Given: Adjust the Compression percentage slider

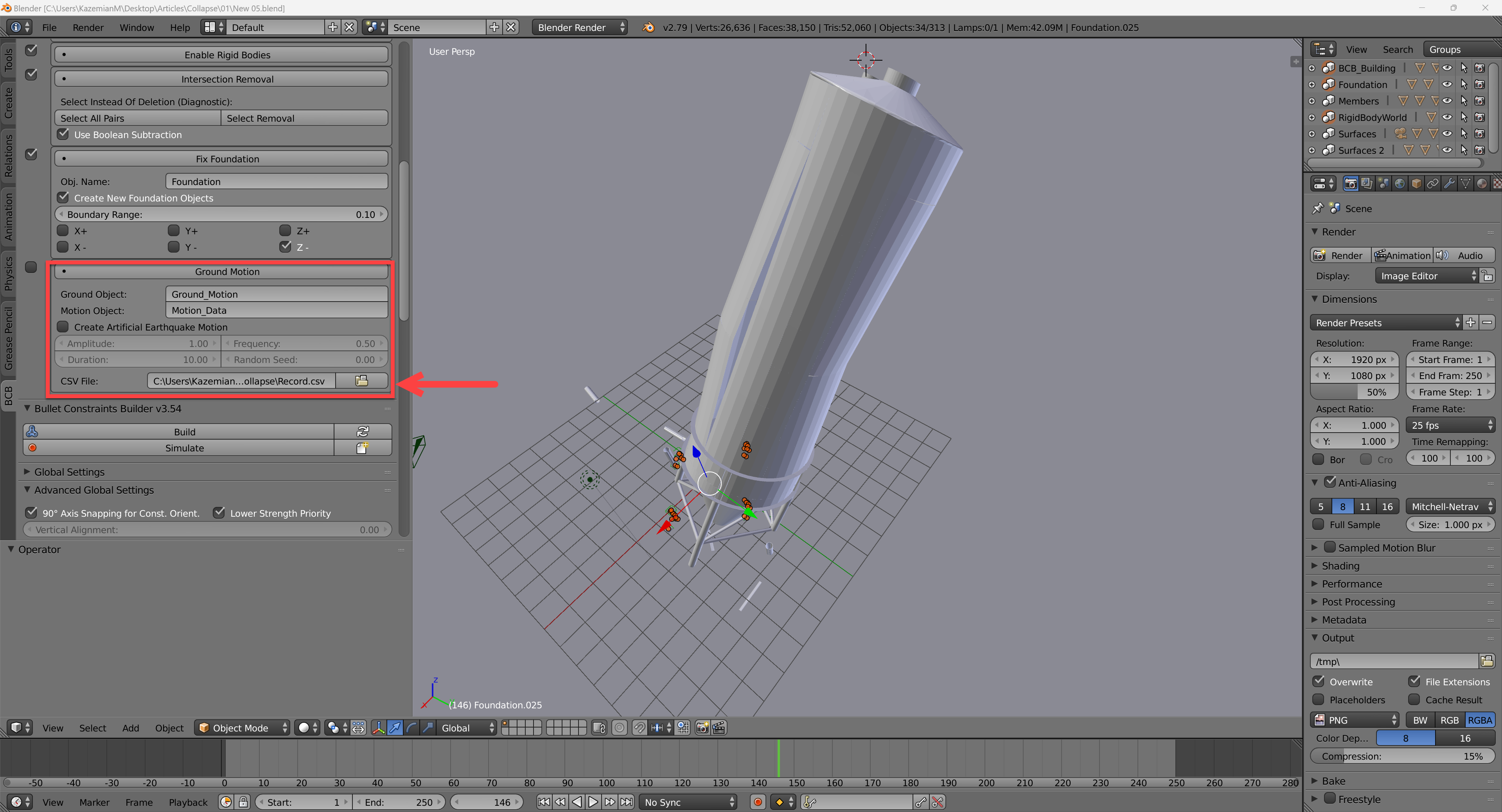Looking at the screenshot, I should (x=1402, y=756).
